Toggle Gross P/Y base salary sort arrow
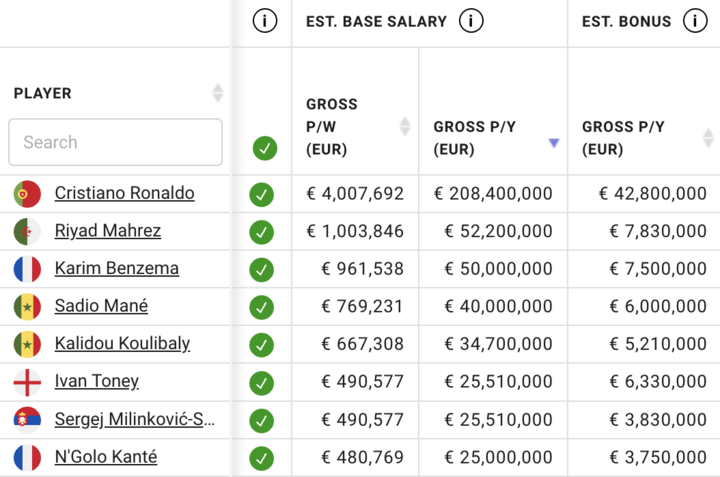Viewport: 720px width, 477px height. point(553,143)
